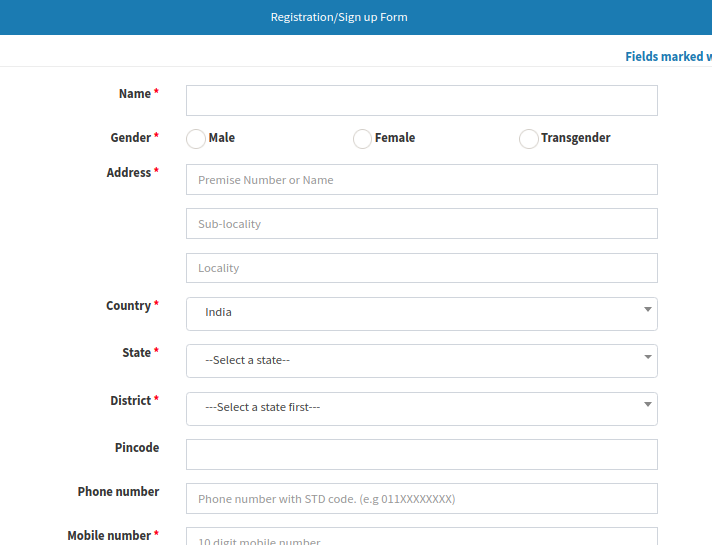
Task: Click the Phone number label
Action: click(118, 492)
